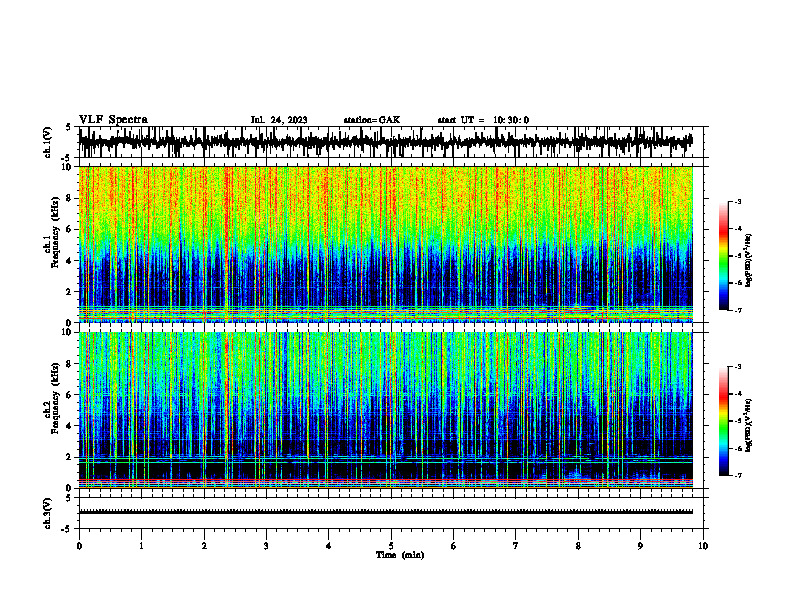Viewport: 792px width, 612px height.
Task: Click the "-7" bottom label of the ch.2 colorbar
Action: [738, 475]
